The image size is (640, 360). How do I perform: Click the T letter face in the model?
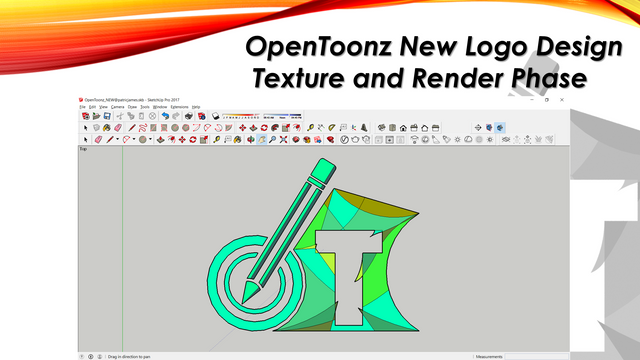pos(349,278)
